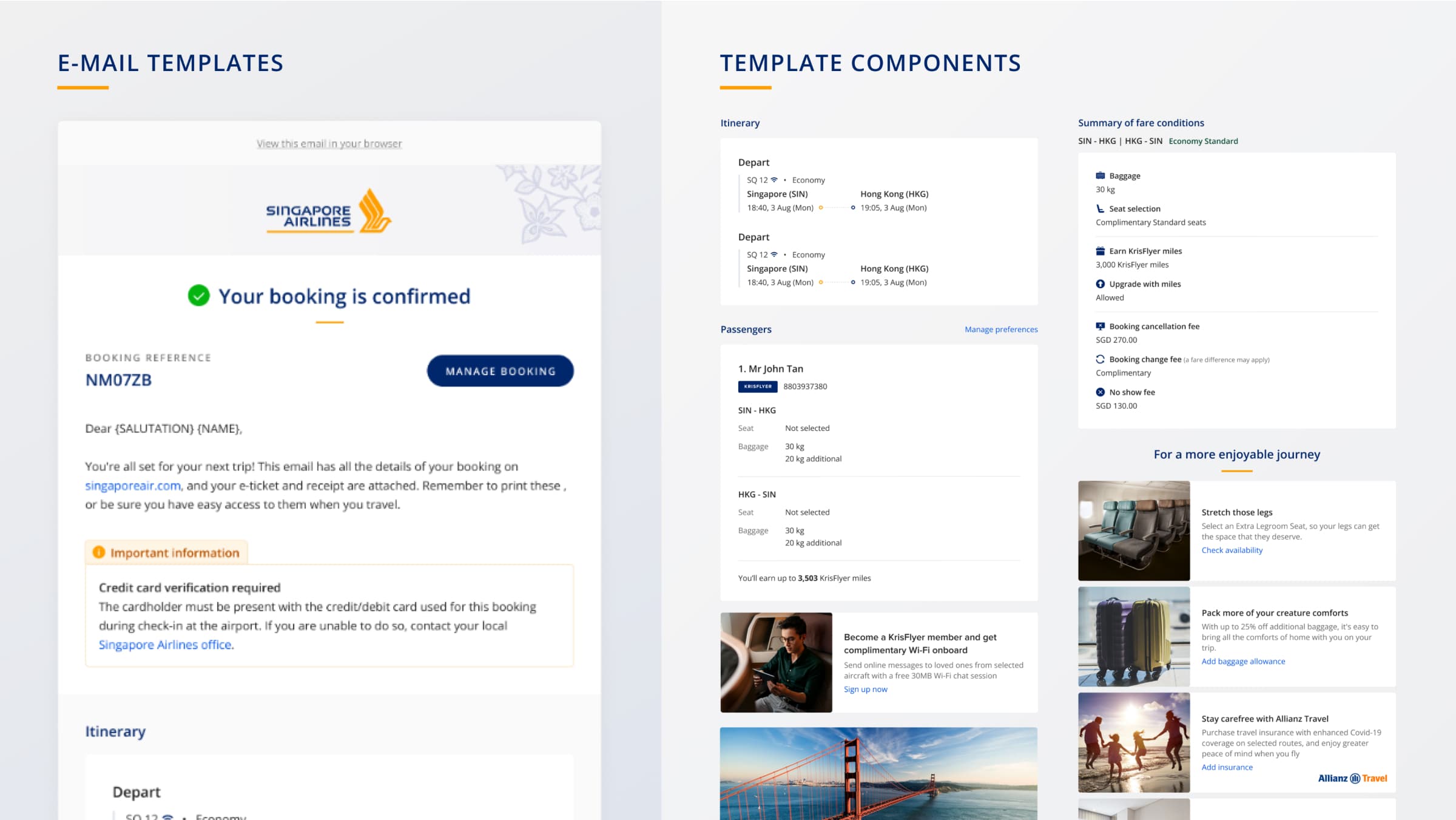Expand the Passengers section details
The width and height of the screenshot is (1456, 820).
click(745, 329)
